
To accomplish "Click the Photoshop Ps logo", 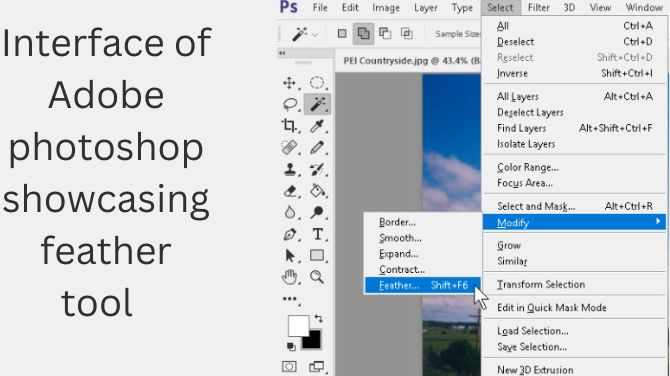I will tap(288, 7).
